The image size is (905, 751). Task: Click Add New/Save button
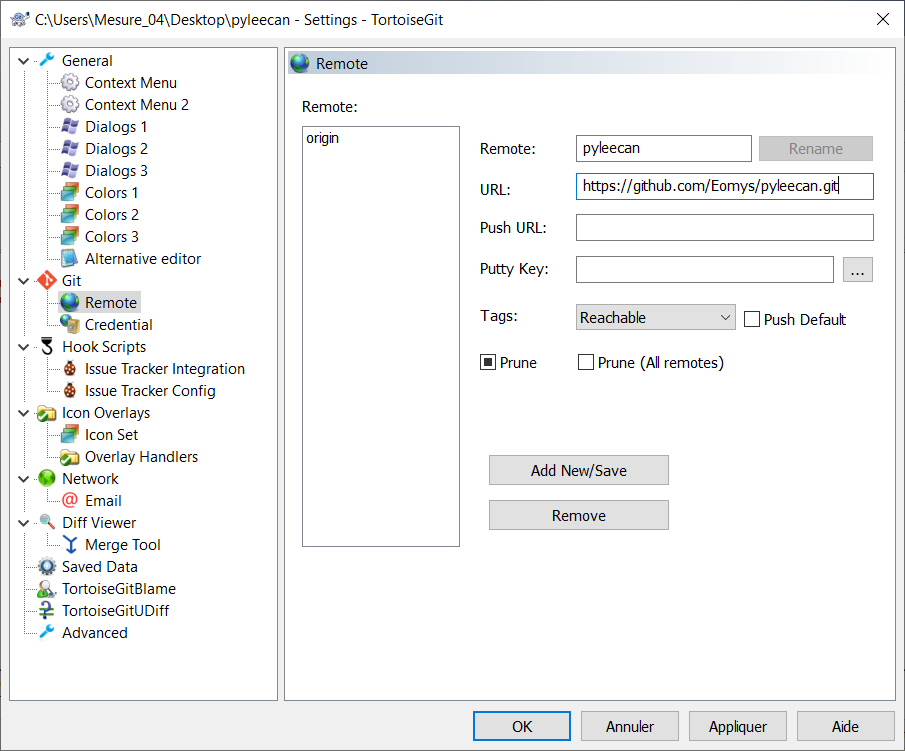[579, 470]
